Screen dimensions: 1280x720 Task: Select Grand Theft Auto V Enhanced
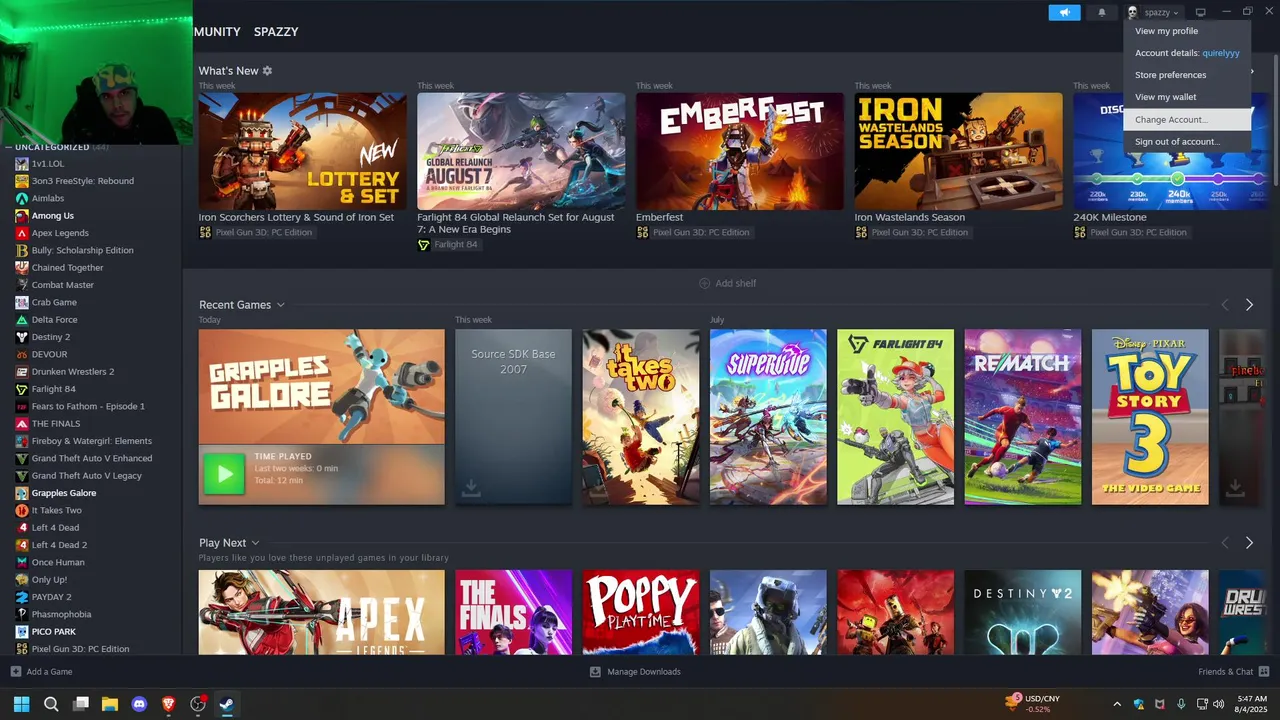tap(90, 458)
